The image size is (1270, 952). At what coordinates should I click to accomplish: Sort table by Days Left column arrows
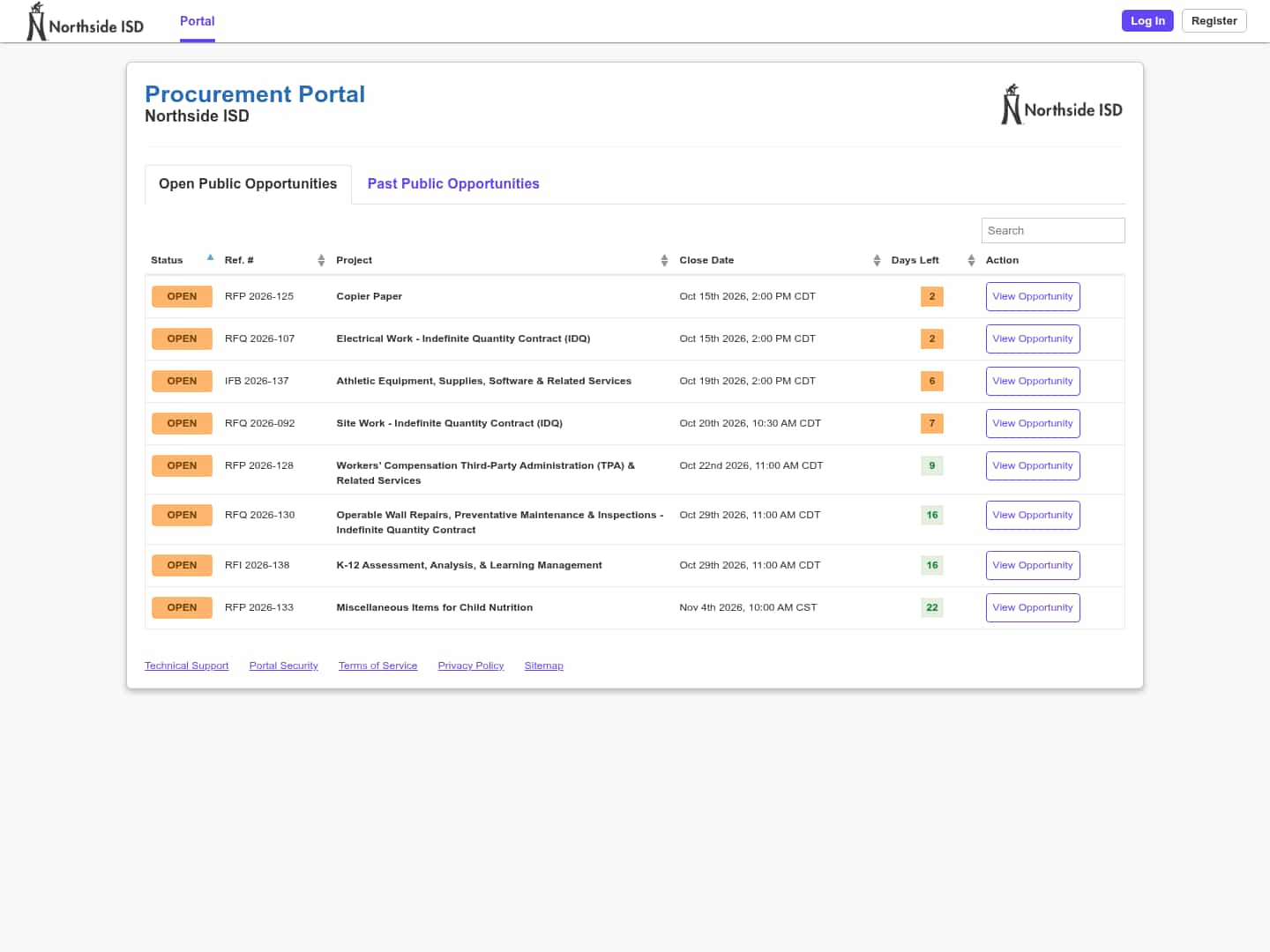971,260
